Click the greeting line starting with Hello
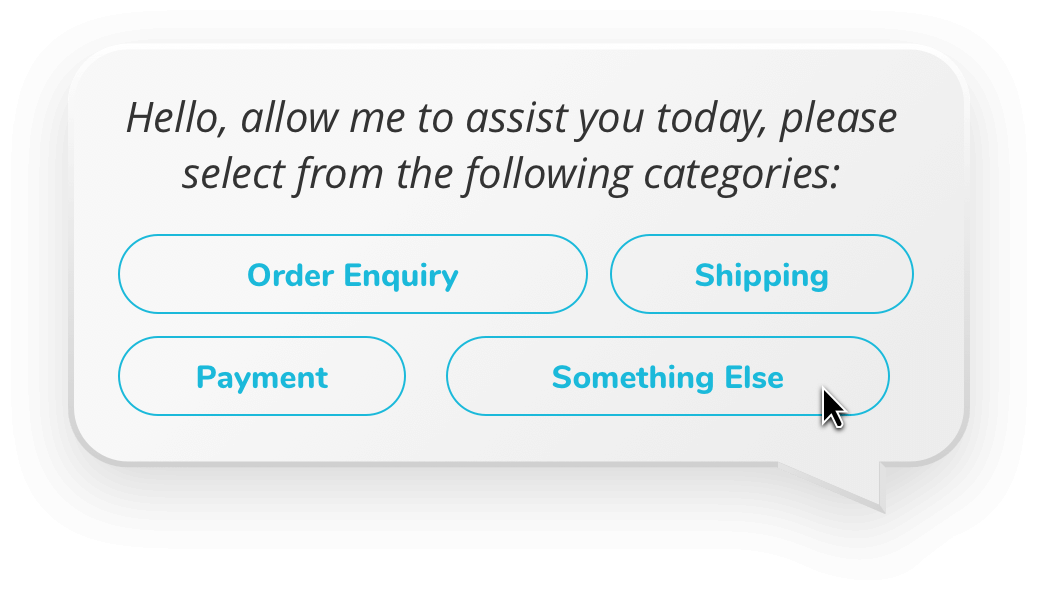 point(511,119)
